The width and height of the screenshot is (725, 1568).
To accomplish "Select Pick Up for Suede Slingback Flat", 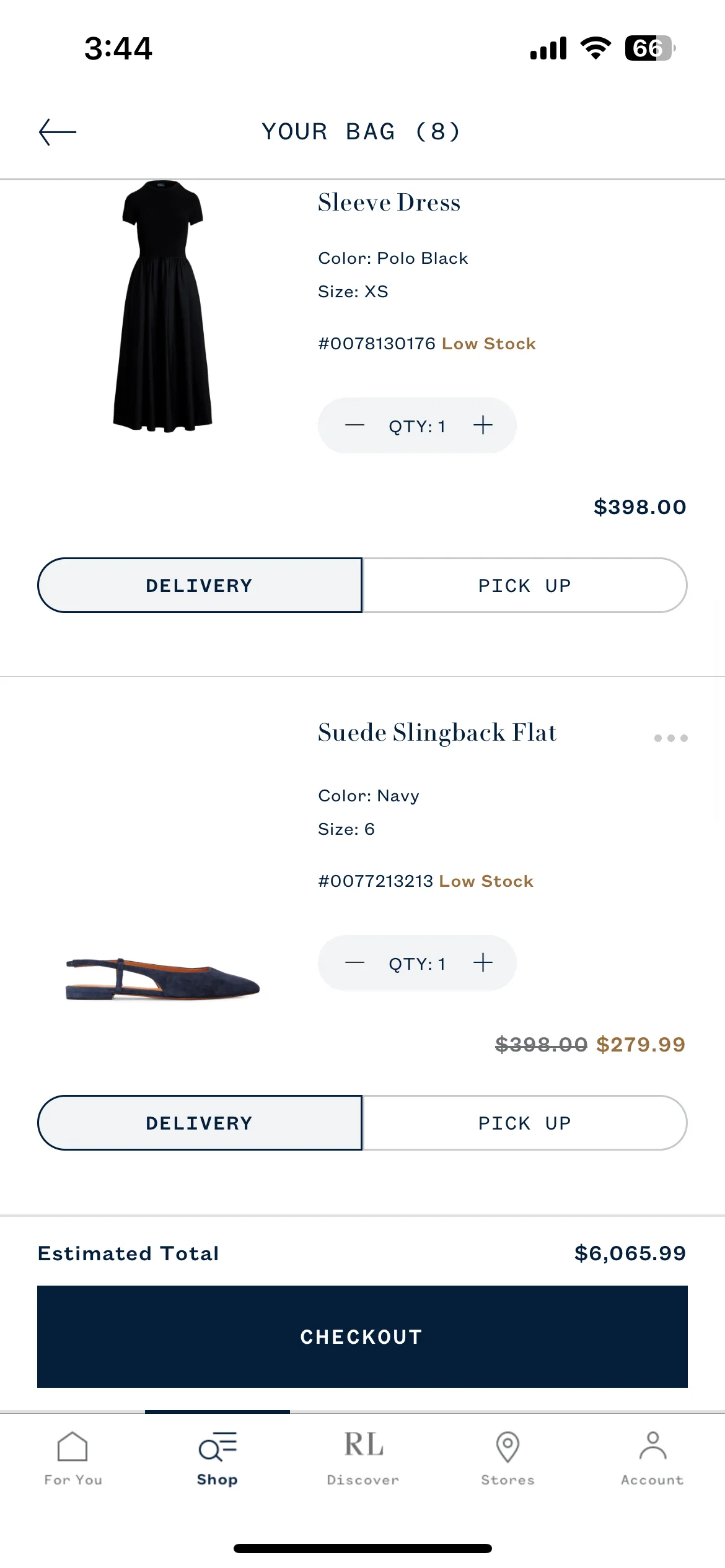I will (525, 1123).
